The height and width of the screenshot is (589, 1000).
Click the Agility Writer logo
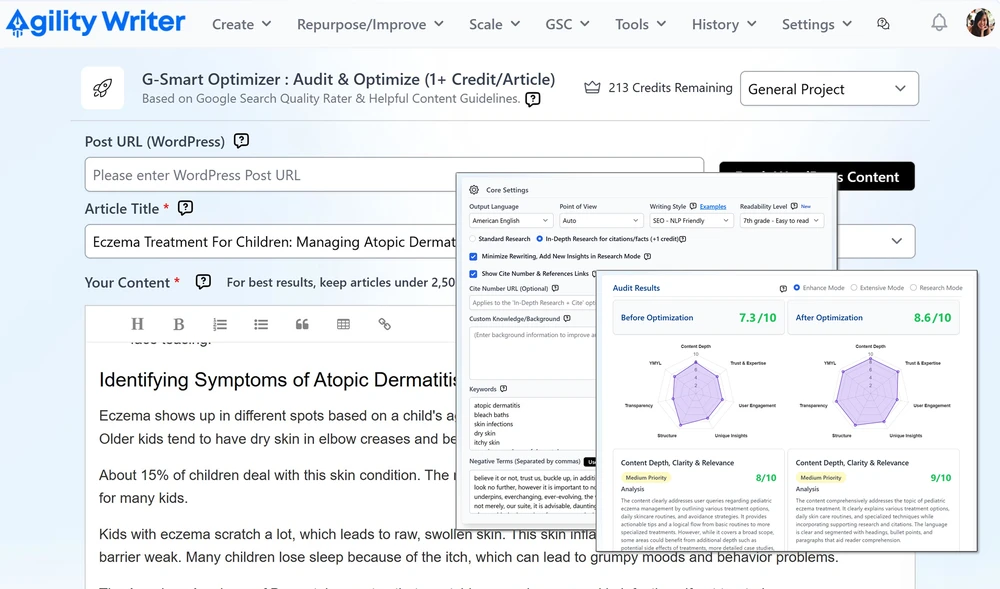click(95, 22)
